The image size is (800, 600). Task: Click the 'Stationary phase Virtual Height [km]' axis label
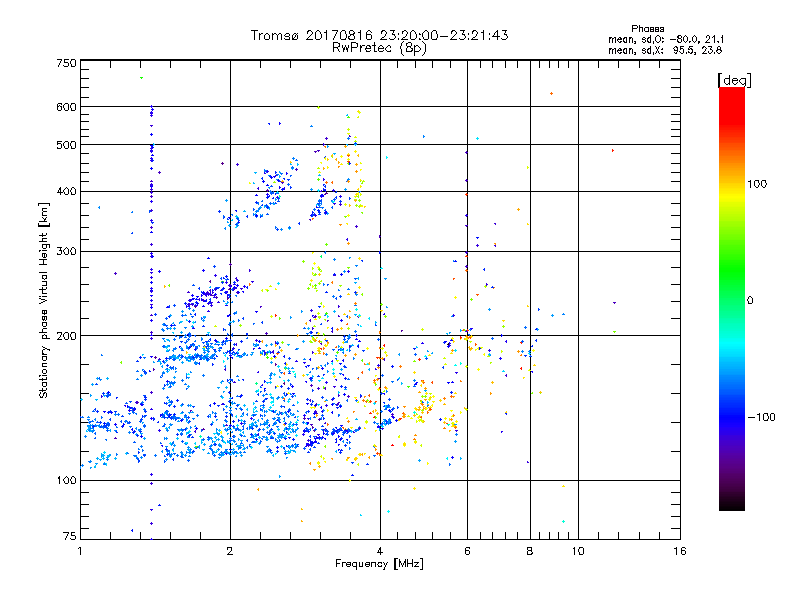pos(44,300)
